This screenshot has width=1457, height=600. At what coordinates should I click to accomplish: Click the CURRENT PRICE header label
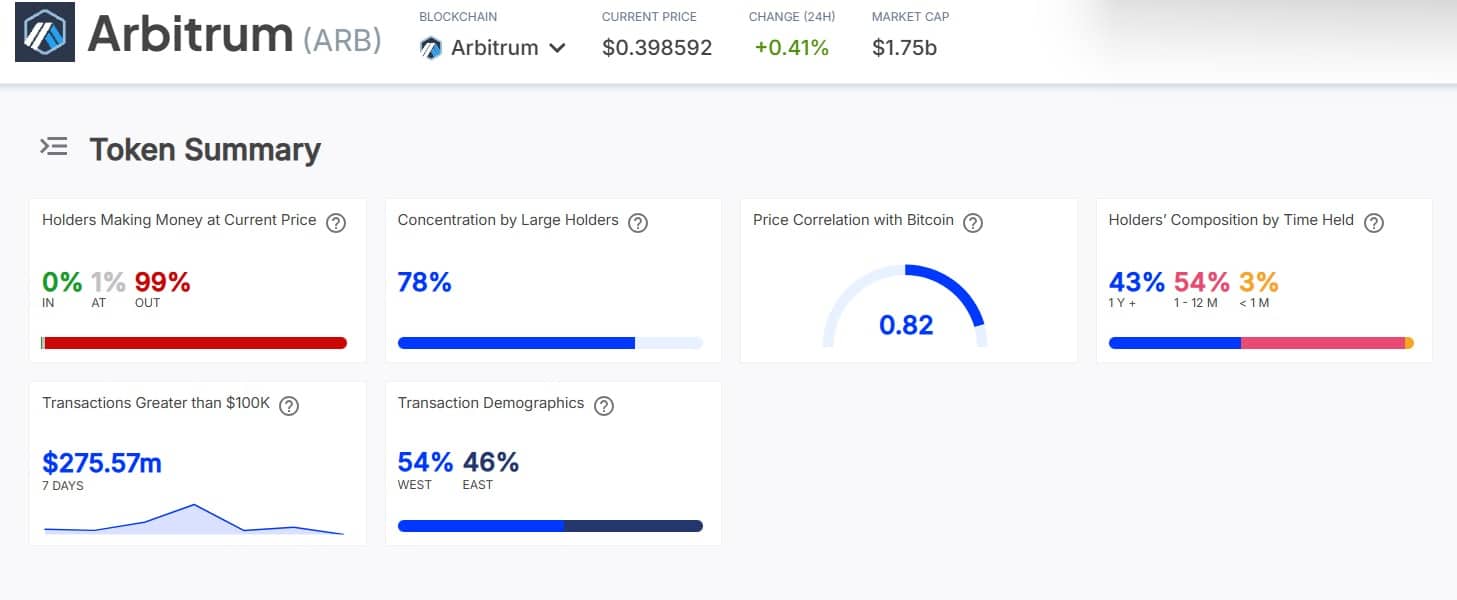point(649,17)
